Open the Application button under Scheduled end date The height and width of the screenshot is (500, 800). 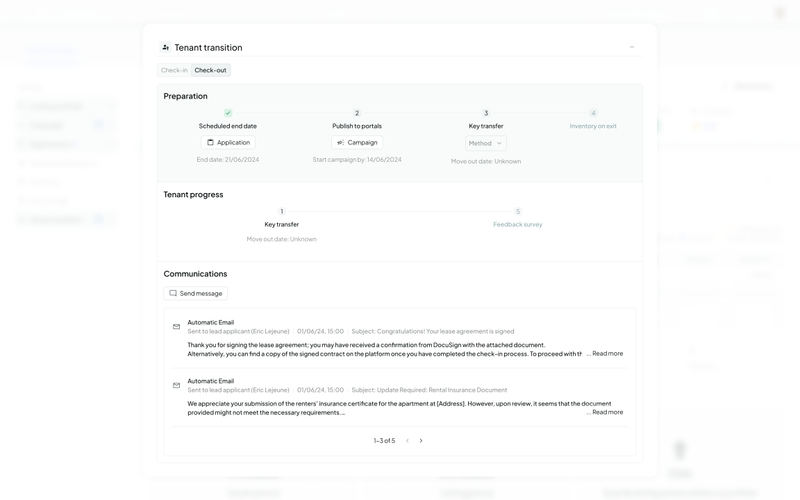click(228, 143)
